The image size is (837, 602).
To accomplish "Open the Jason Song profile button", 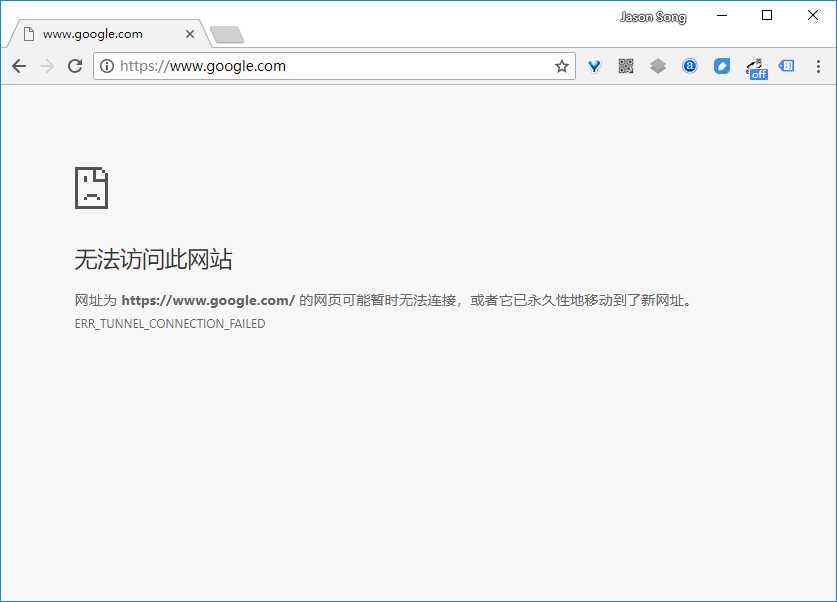I will pyautogui.click(x=653, y=17).
